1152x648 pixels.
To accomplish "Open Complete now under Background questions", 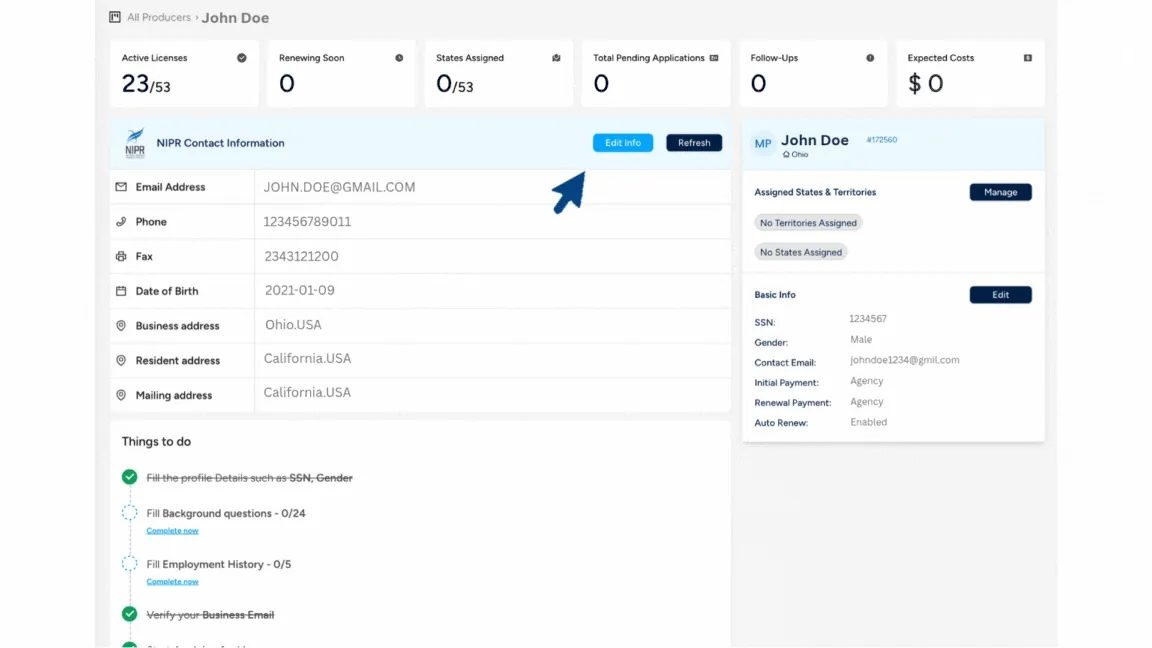I will tap(172, 530).
